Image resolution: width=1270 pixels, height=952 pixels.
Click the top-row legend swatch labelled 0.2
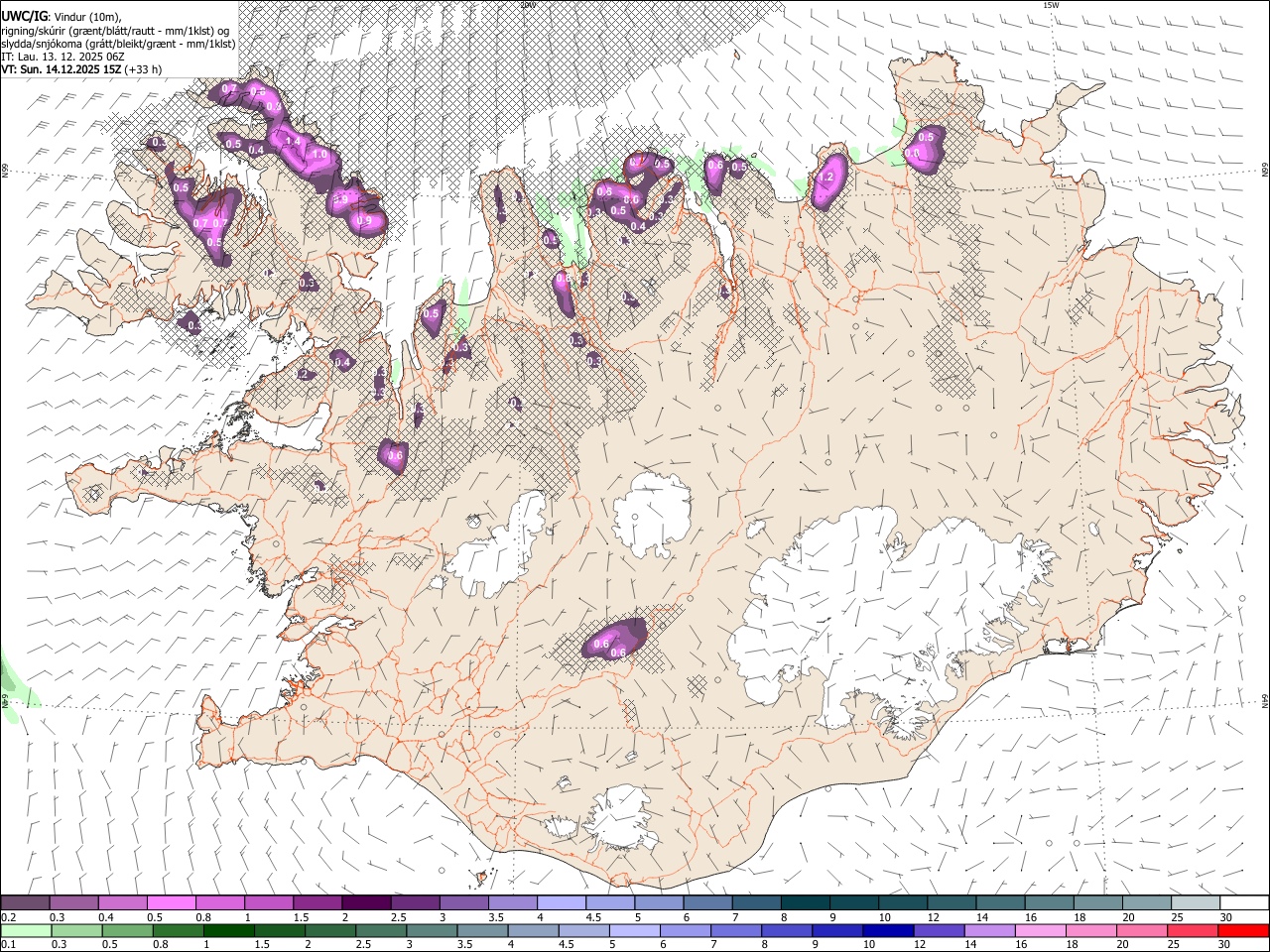(x=25, y=902)
